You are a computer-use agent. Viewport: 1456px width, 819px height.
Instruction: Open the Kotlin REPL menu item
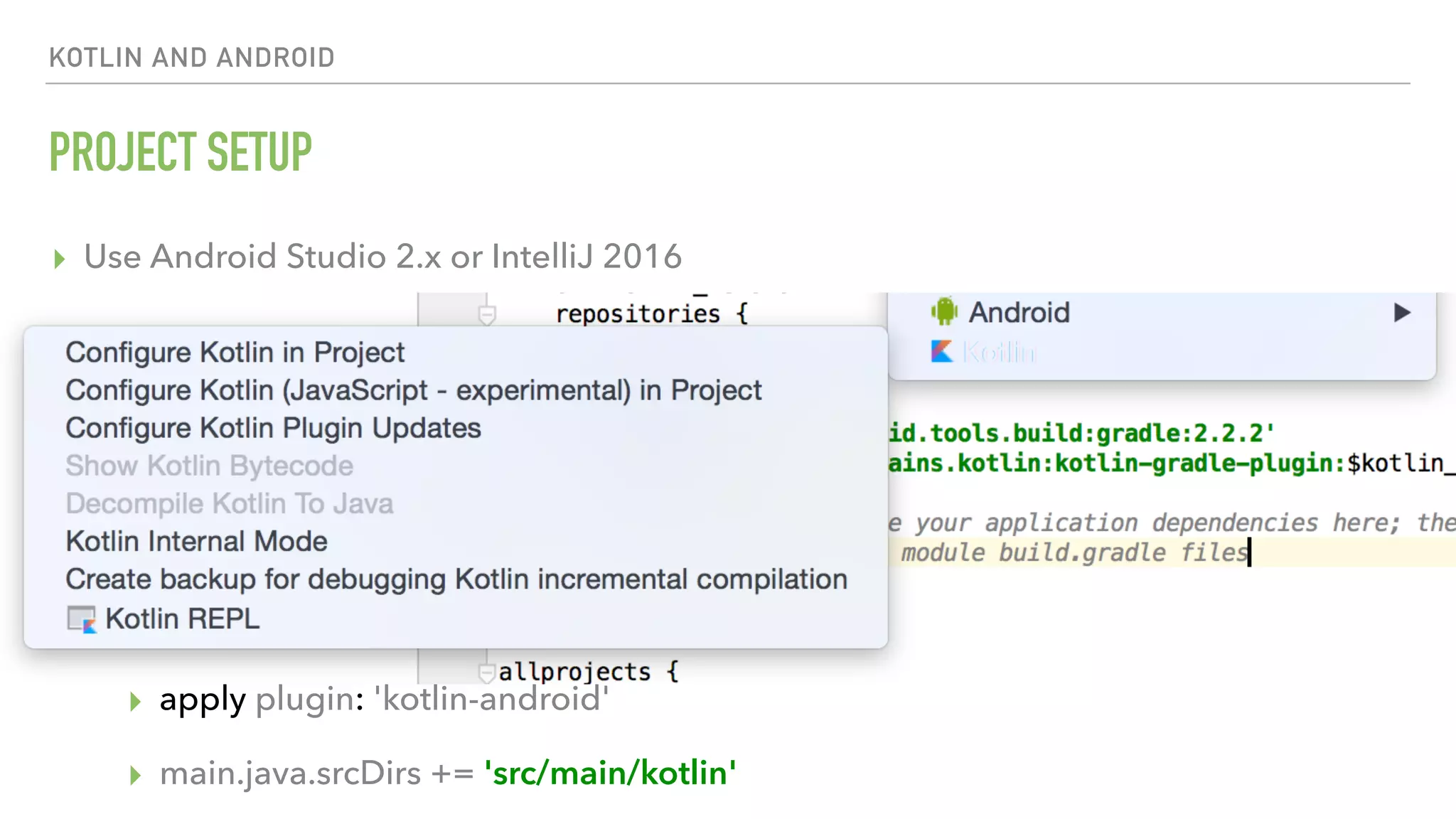pos(182,619)
